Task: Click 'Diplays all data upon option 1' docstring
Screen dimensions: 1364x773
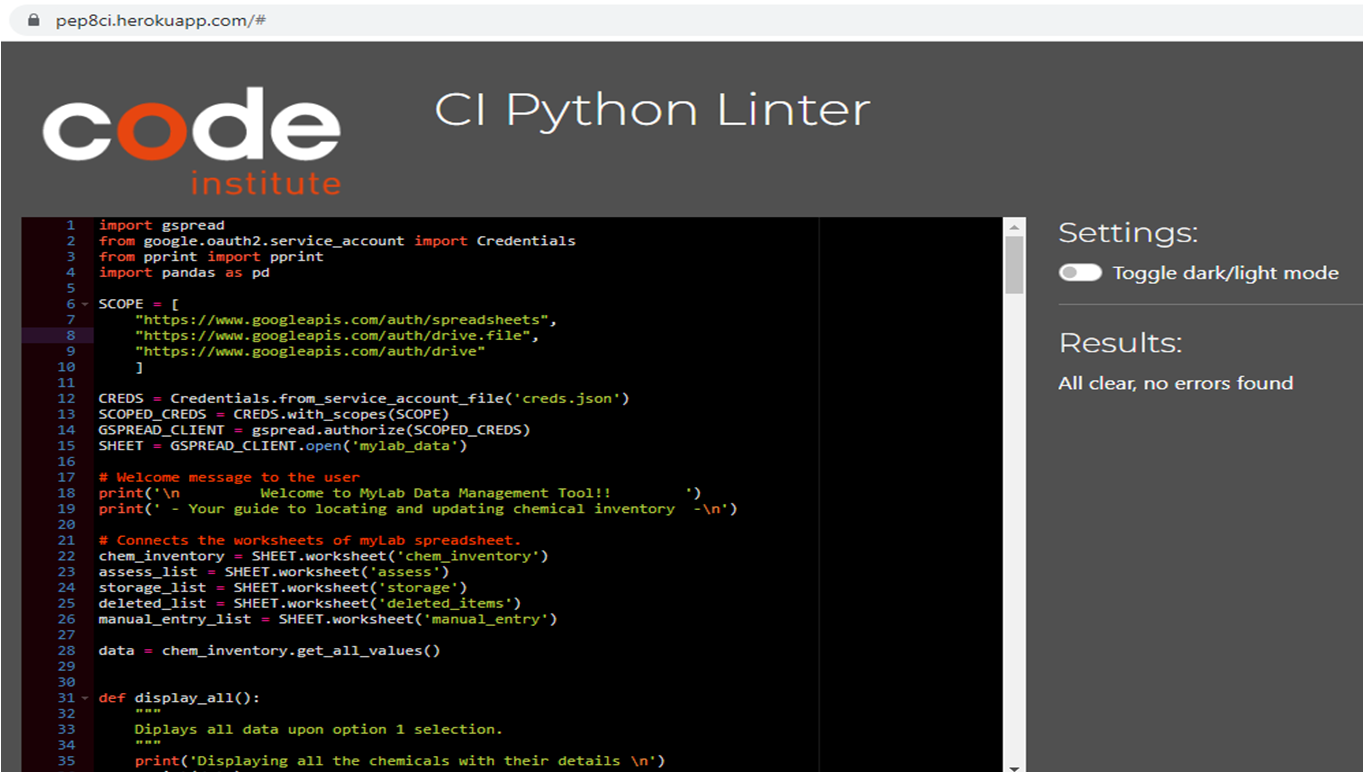Action: pyautogui.click(x=319, y=729)
